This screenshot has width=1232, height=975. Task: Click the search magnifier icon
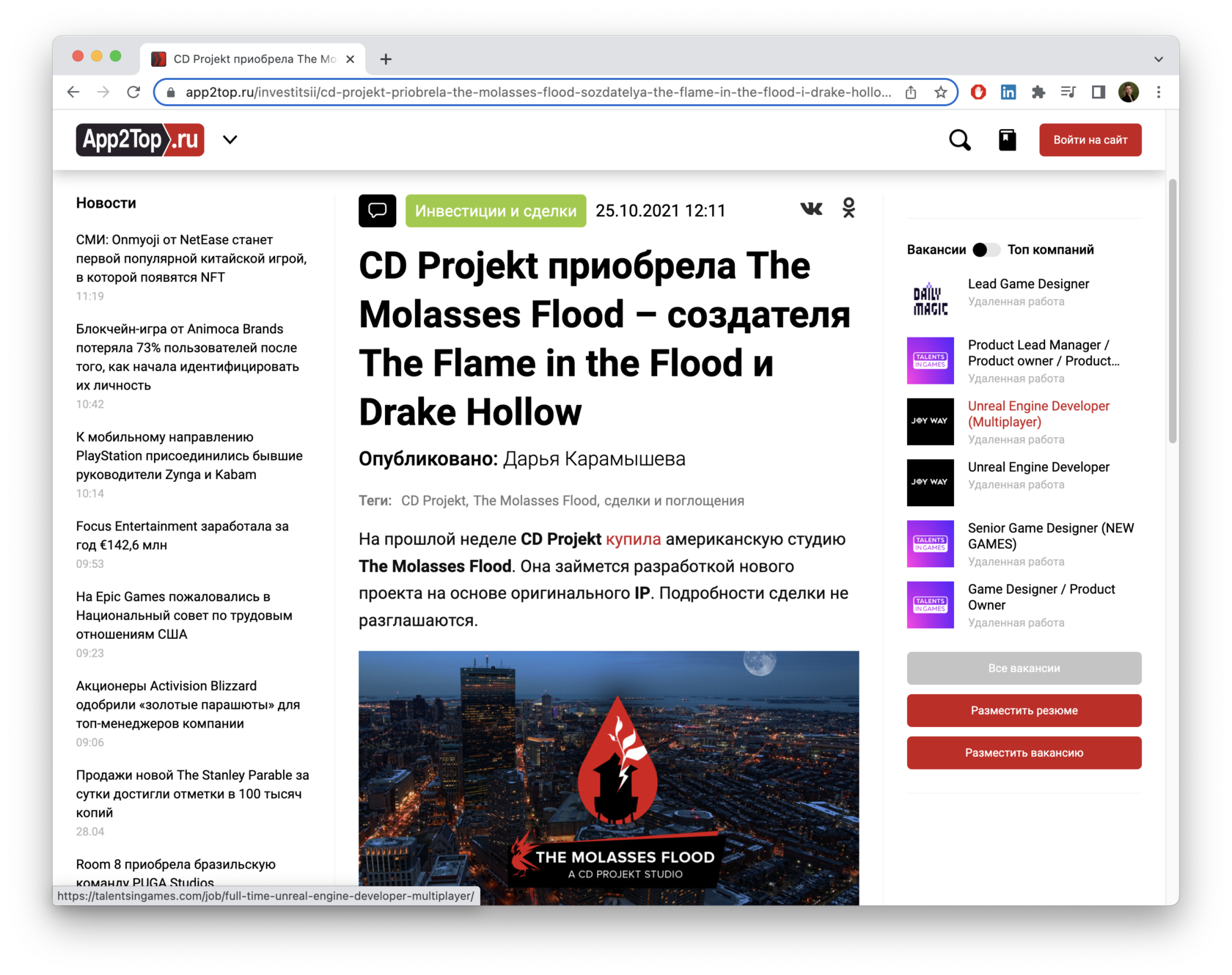click(x=959, y=140)
